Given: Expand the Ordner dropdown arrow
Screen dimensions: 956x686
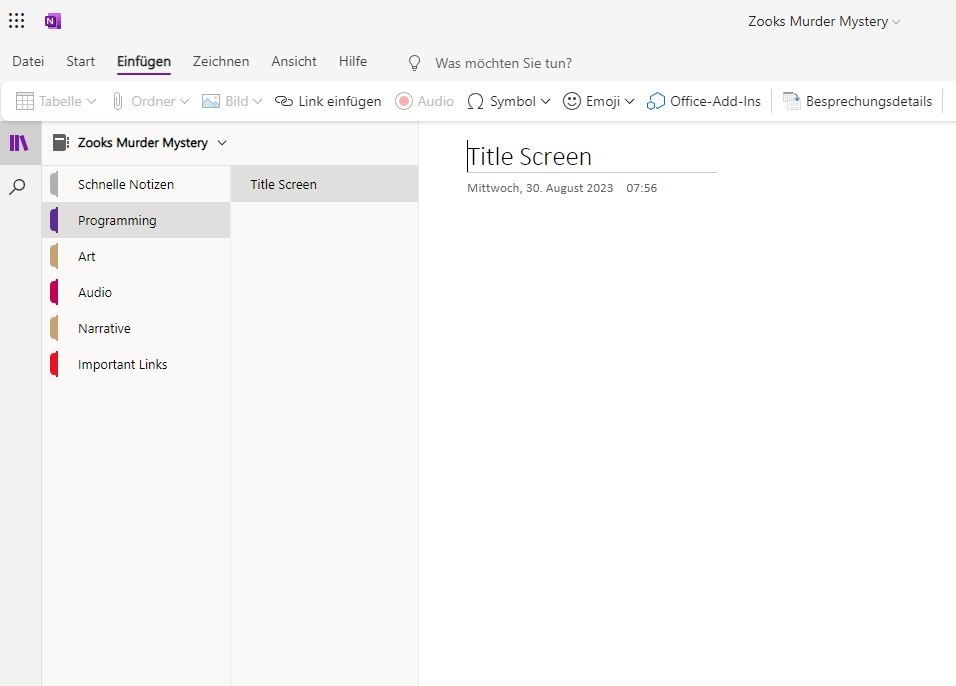Looking at the screenshot, I should [184, 101].
